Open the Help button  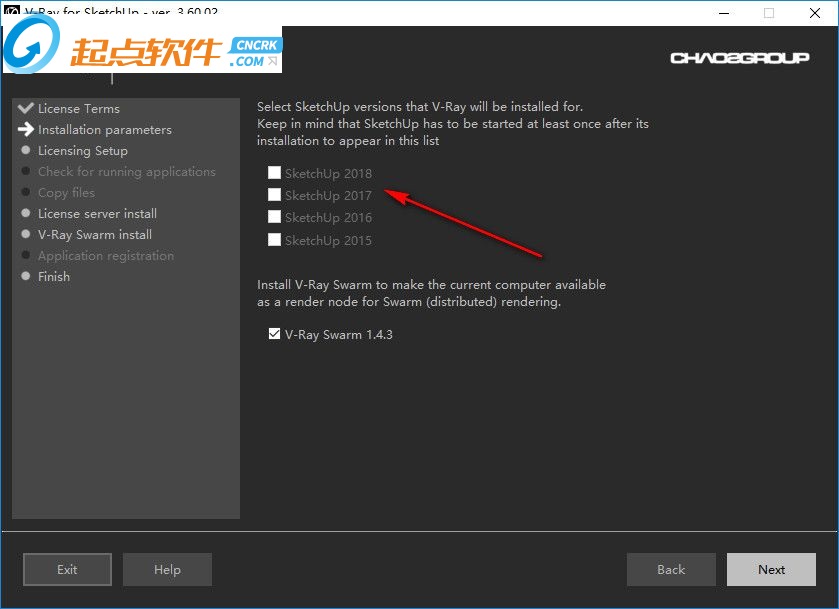point(167,569)
